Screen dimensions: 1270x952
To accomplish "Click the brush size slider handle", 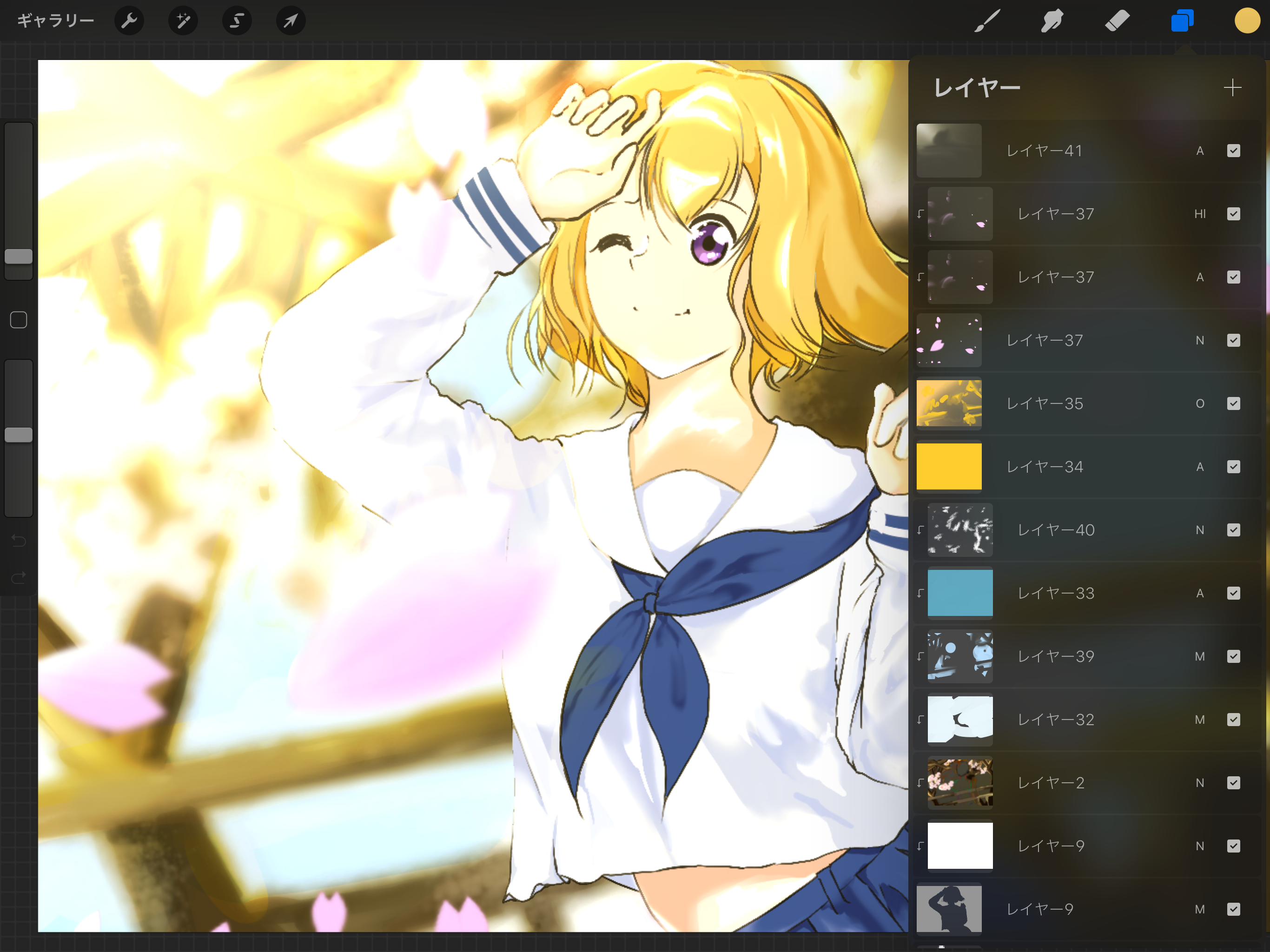I will 19,257.
